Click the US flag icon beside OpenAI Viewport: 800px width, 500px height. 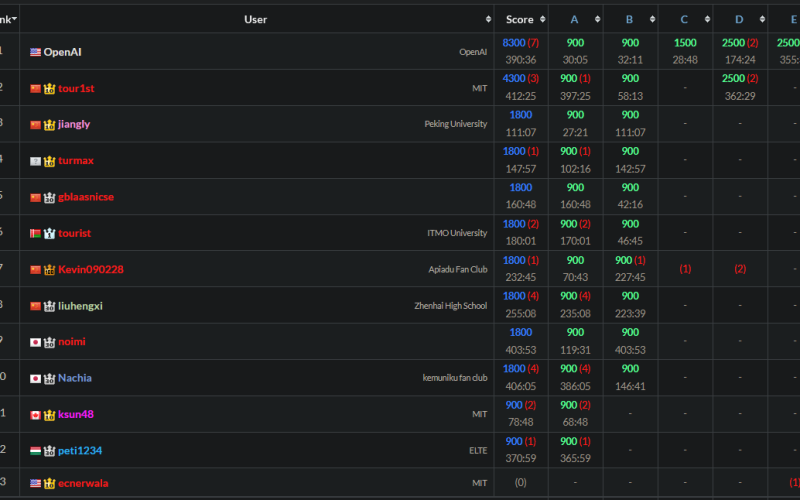click(35, 52)
